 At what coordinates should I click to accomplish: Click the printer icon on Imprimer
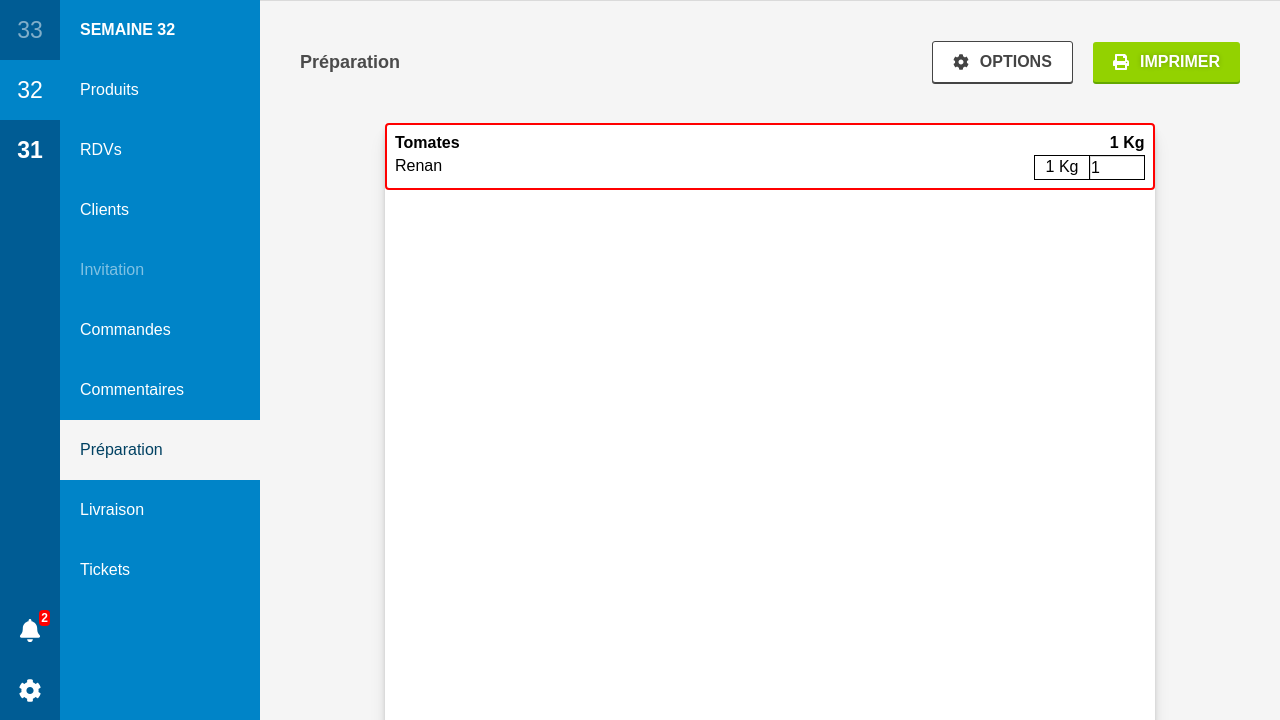tap(1121, 62)
